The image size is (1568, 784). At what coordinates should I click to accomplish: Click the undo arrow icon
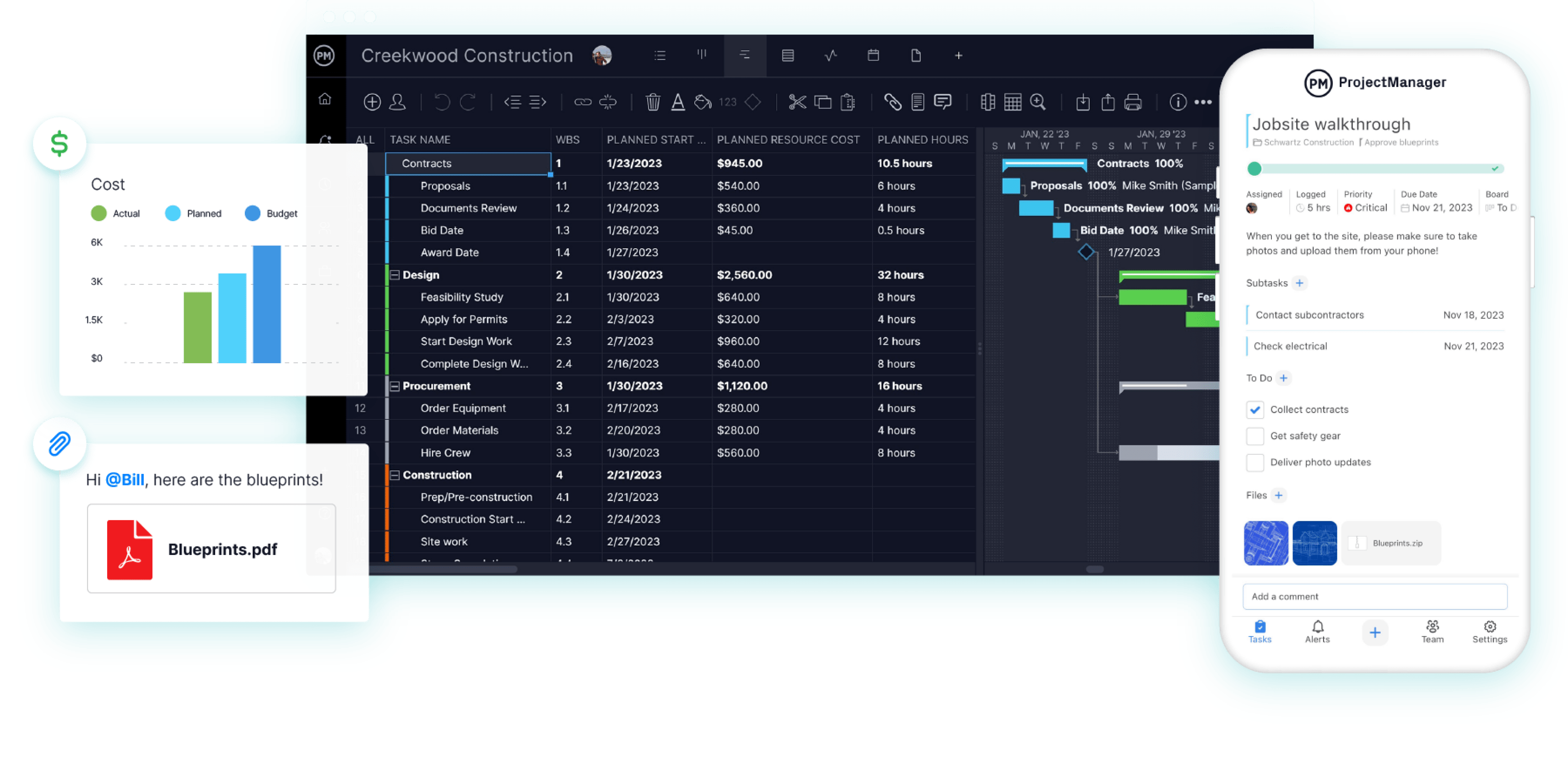[x=443, y=102]
